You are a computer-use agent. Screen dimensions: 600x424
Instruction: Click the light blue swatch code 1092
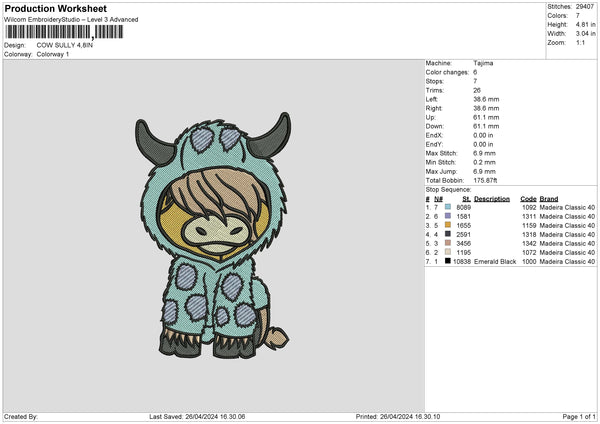point(448,207)
